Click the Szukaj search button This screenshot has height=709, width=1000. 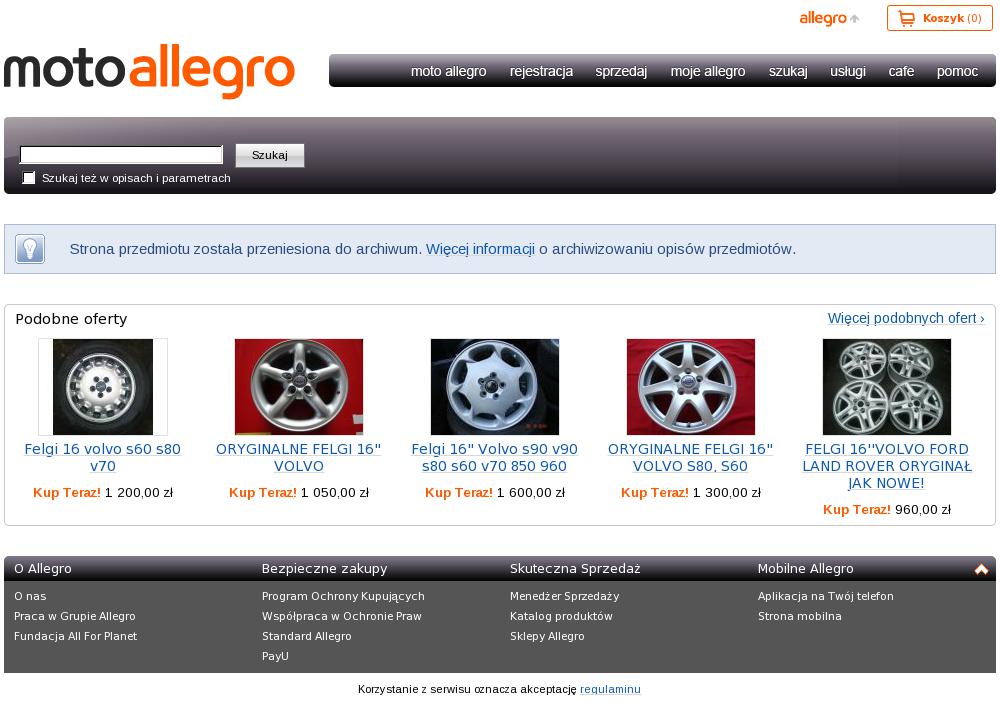click(270, 155)
